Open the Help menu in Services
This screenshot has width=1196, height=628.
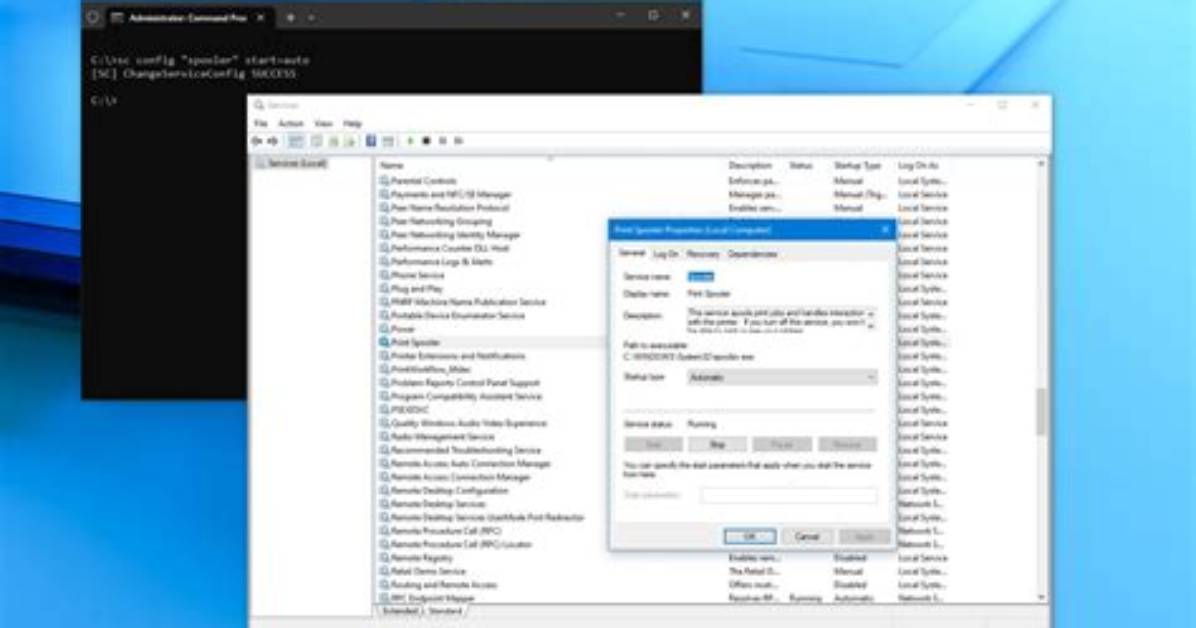pos(352,124)
